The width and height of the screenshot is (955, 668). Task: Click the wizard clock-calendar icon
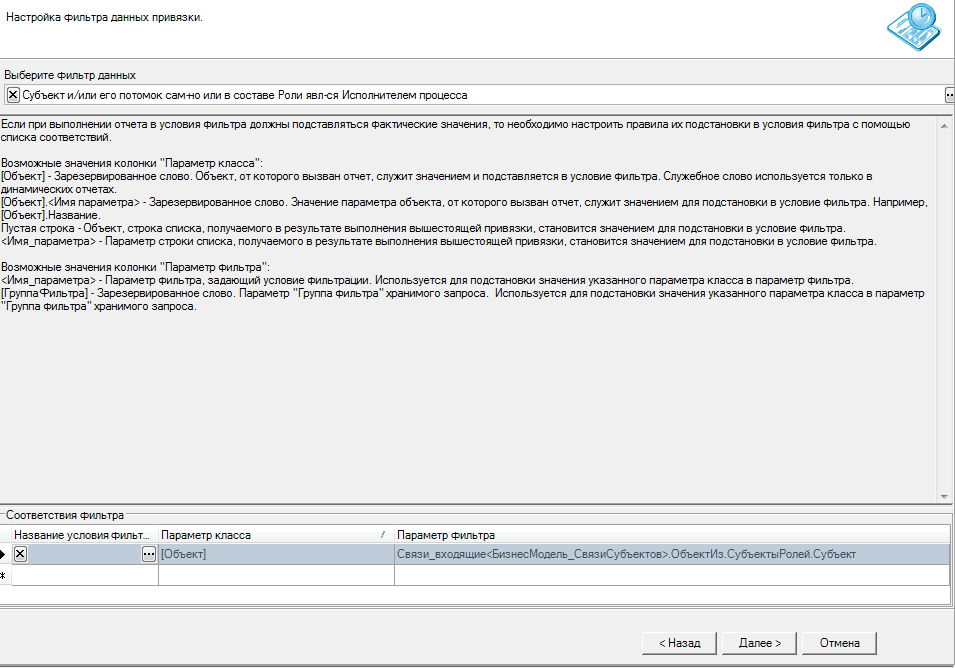(911, 29)
